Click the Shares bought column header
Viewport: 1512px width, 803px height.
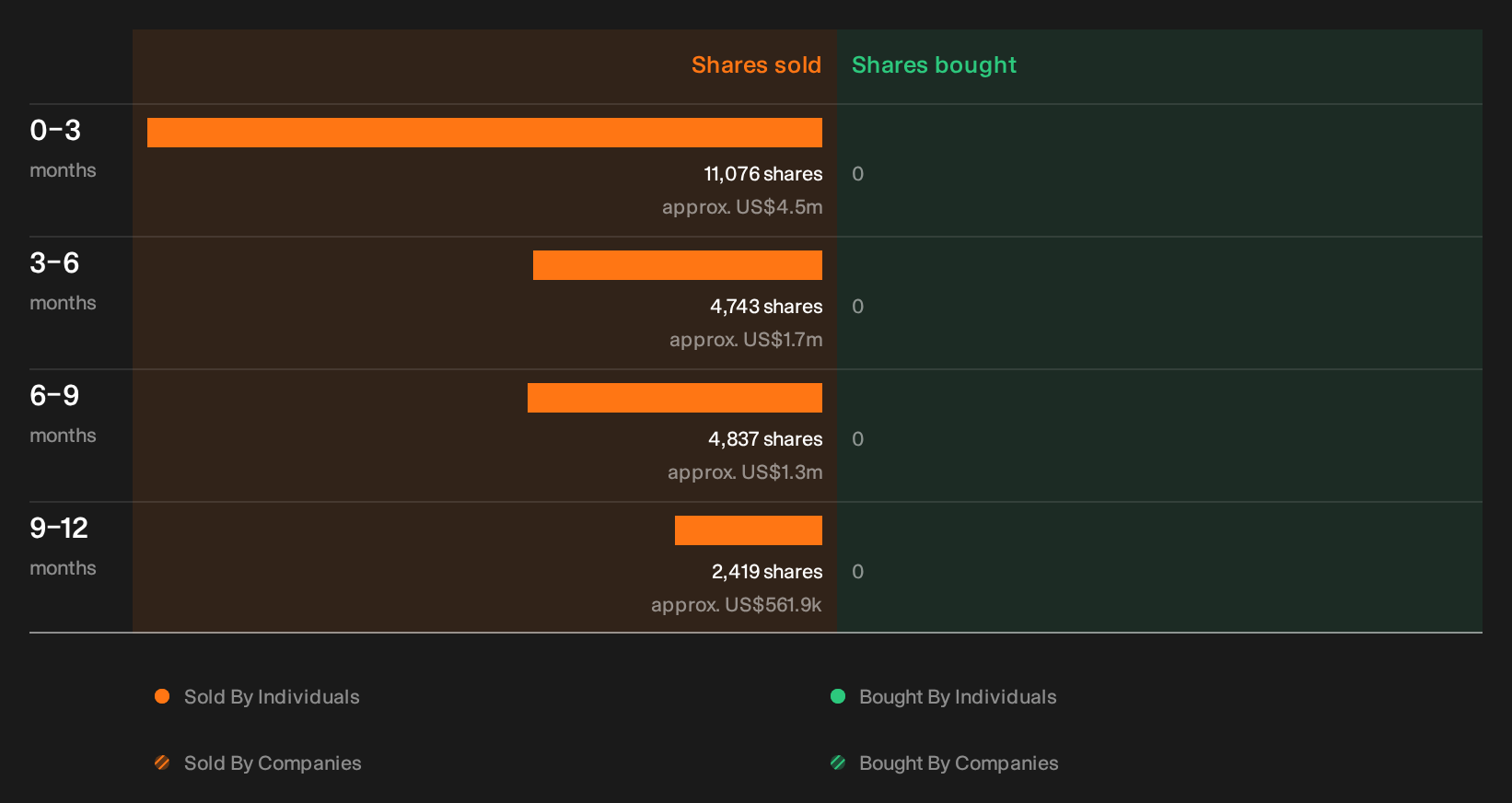click(x=934, y=65)
